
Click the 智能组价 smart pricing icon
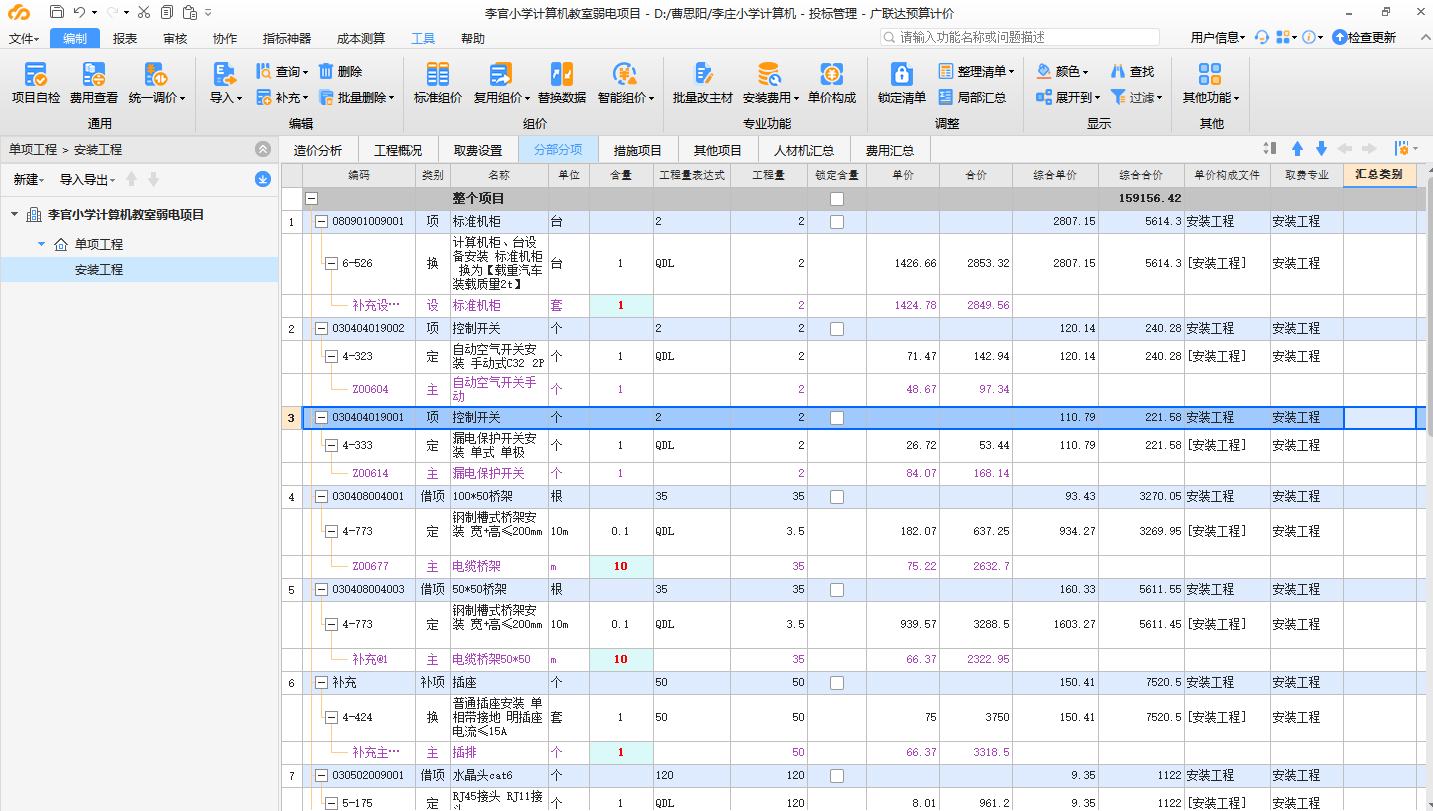point(625,74)
